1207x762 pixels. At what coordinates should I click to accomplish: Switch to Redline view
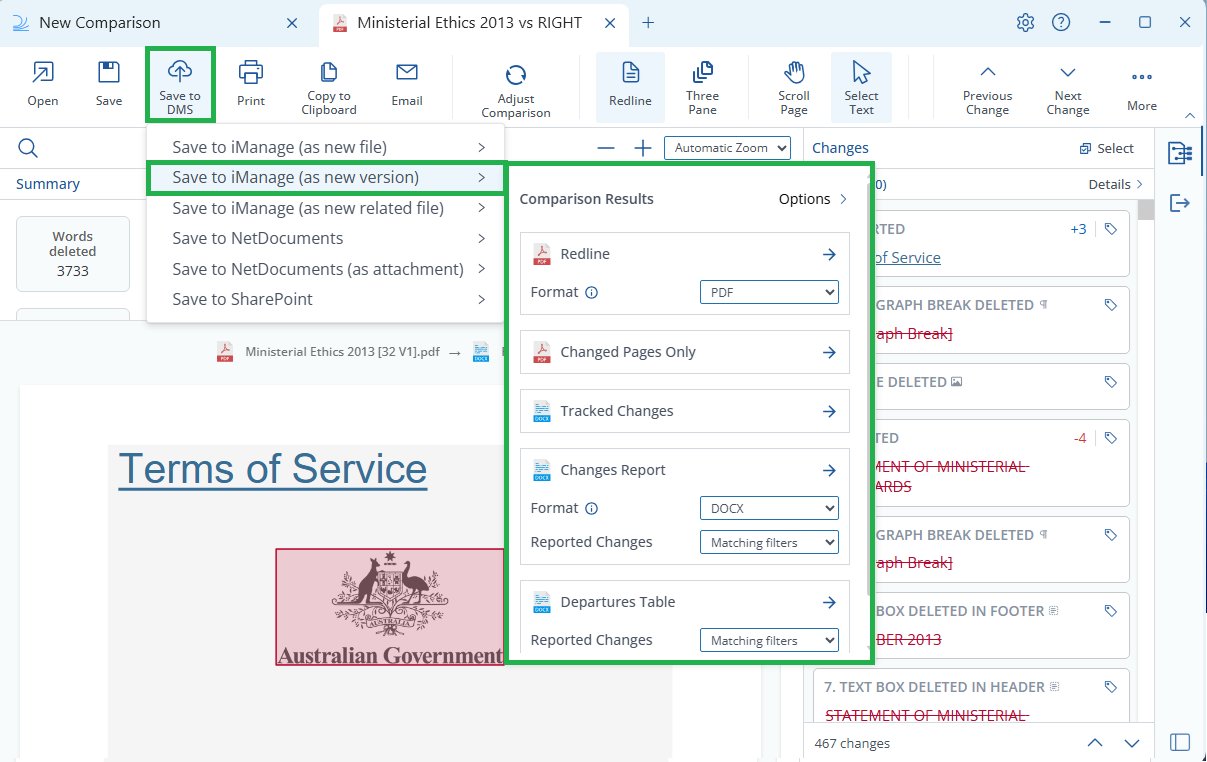click(x=630, y=86)
